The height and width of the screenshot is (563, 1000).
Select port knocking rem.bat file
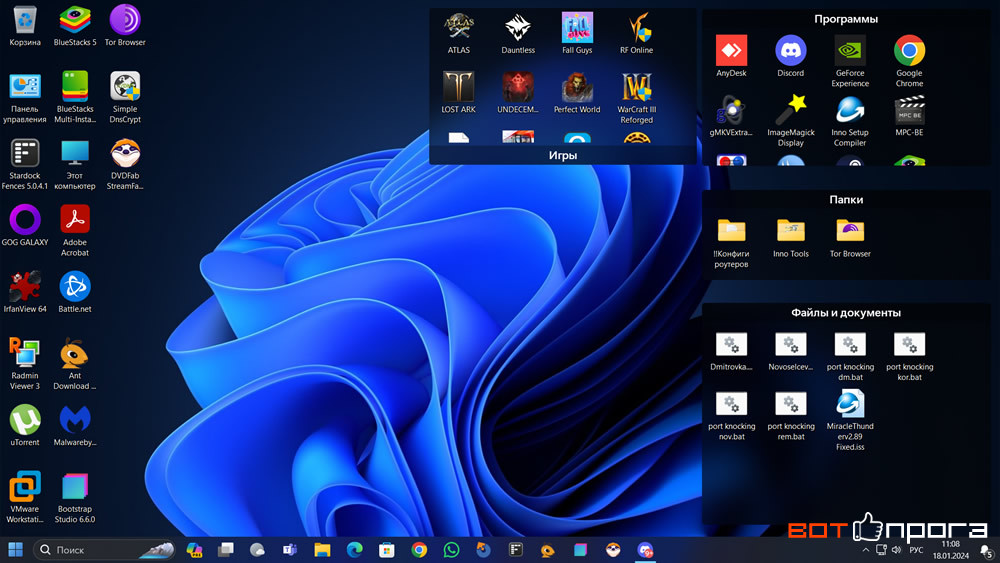click(x=790, y=416)
